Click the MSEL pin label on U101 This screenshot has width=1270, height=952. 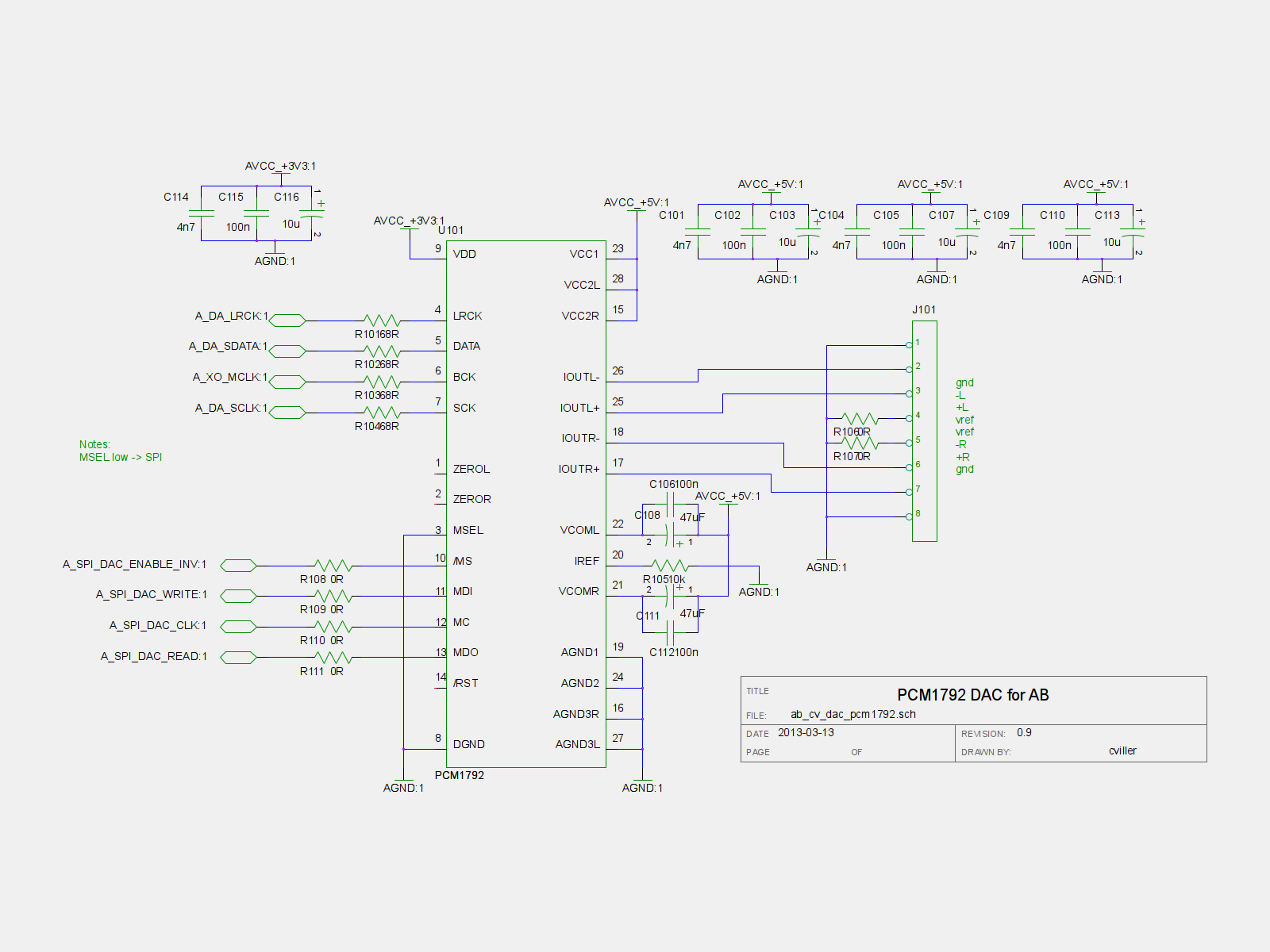click(x=468, y=530)
